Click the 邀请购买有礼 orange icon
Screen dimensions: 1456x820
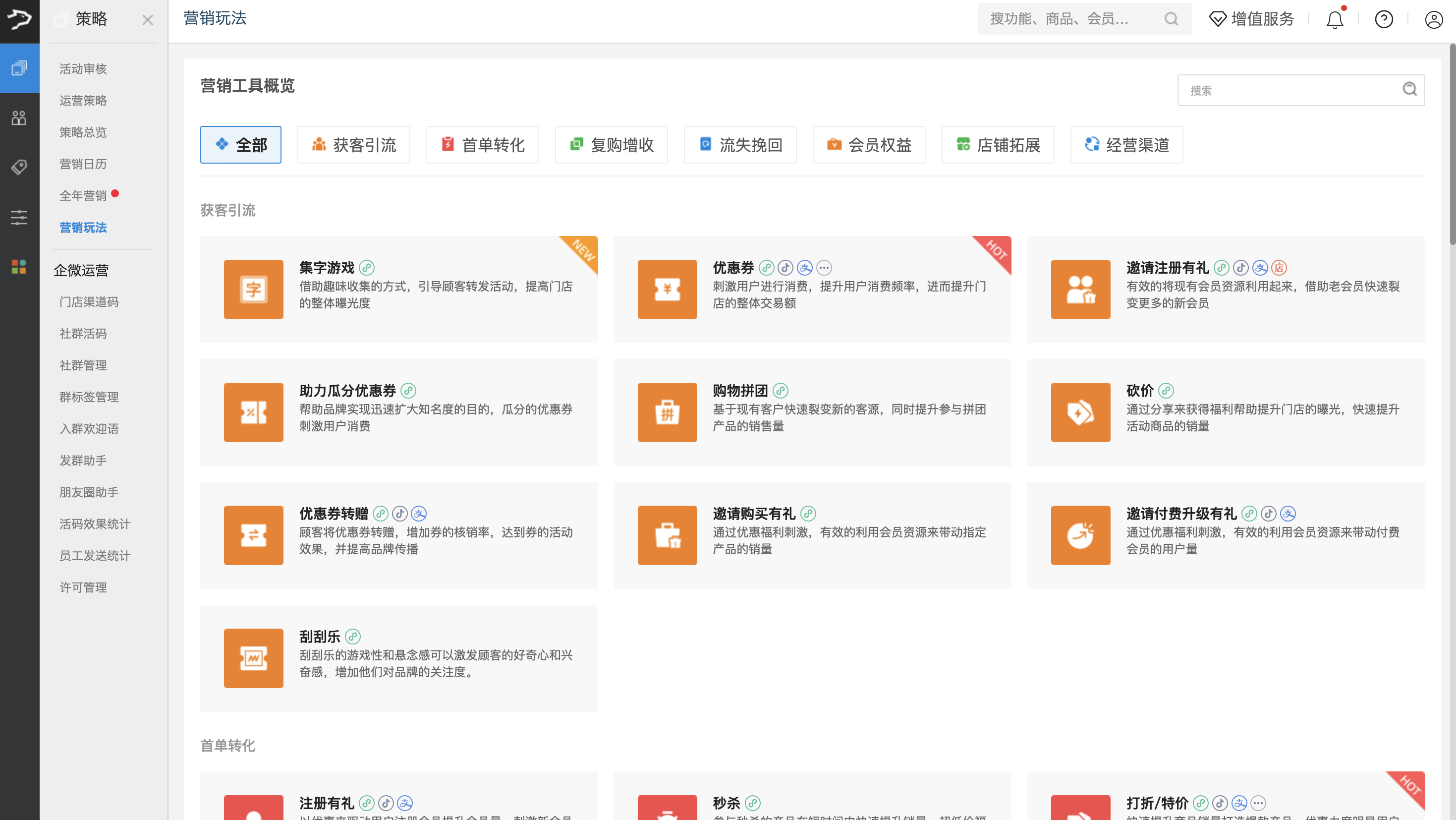tap(667, 535)
